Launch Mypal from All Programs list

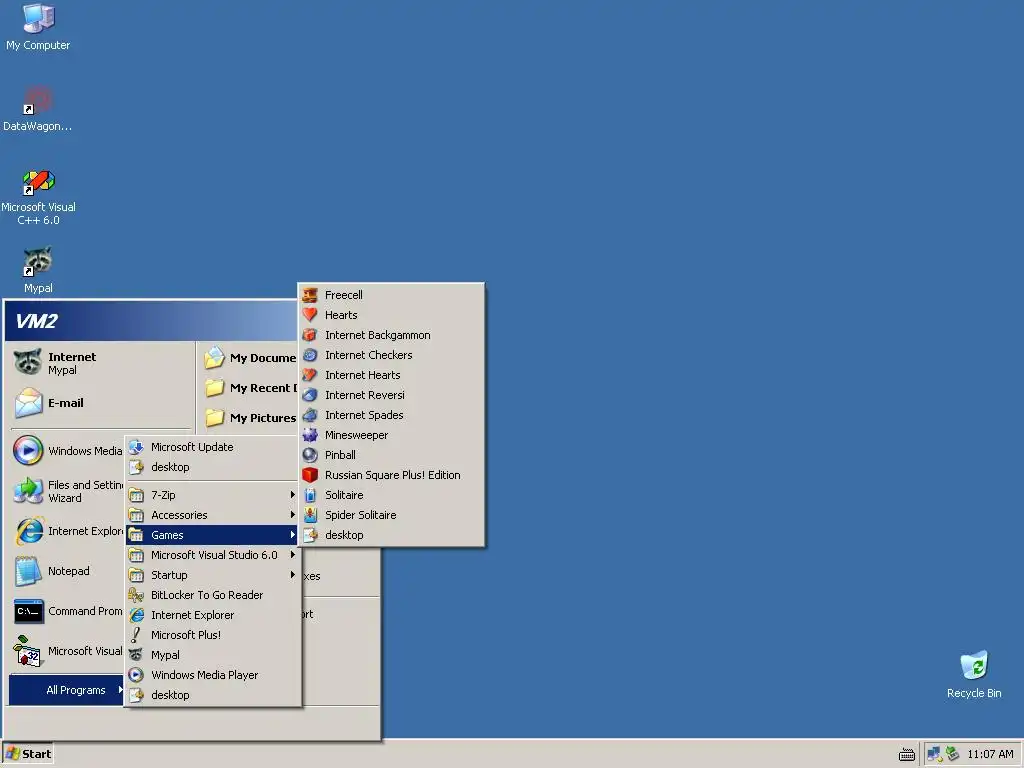213,655
